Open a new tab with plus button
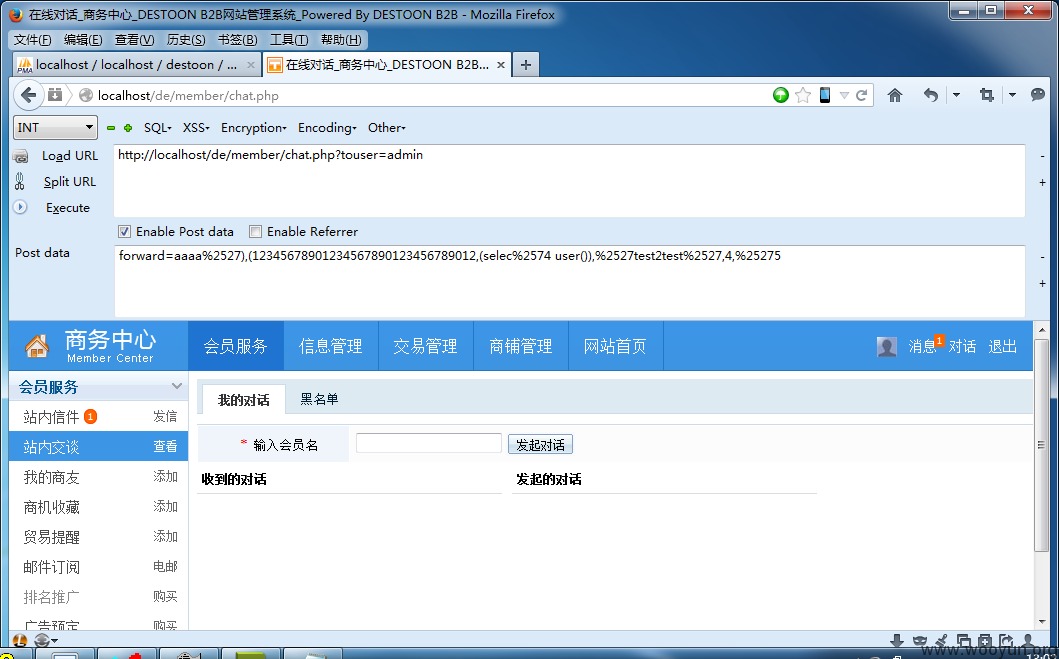This screenshot has height=659, width=1059. click(525, 65)
